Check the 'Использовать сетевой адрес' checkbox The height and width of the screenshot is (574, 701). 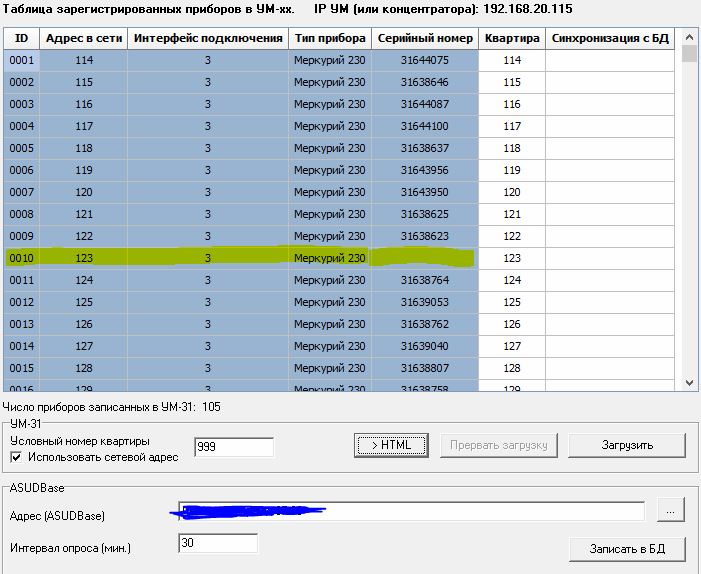pos(16,457)
